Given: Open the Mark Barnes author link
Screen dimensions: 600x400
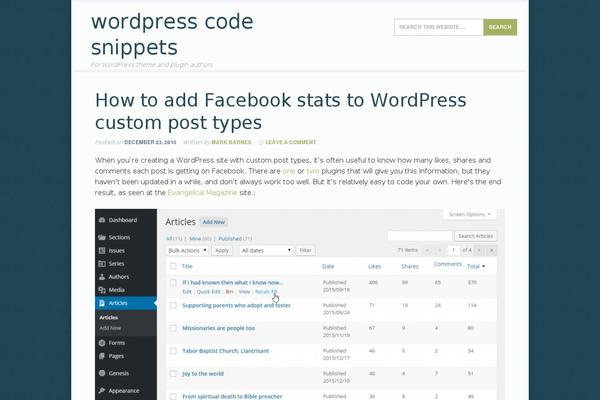Looking at the screenshot, I should [x=231, y=142].
